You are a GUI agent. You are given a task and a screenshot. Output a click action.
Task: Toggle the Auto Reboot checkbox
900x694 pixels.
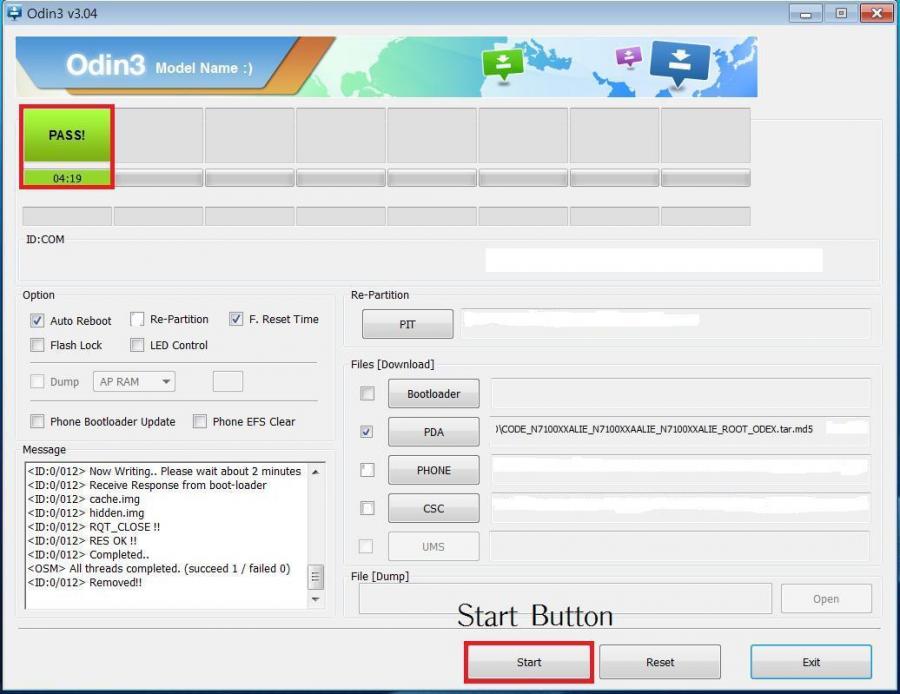pyautogui.click(x=38, y=321)
